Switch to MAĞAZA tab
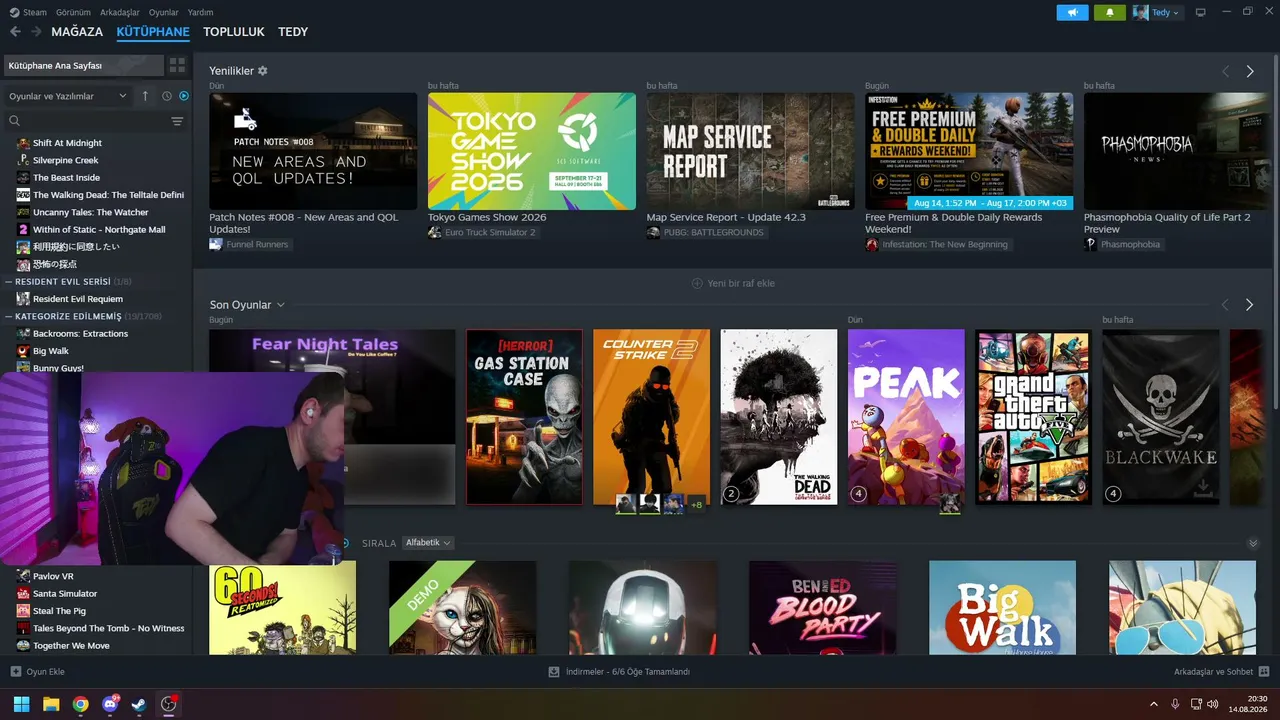The image size is (1280, 720). 77,32
